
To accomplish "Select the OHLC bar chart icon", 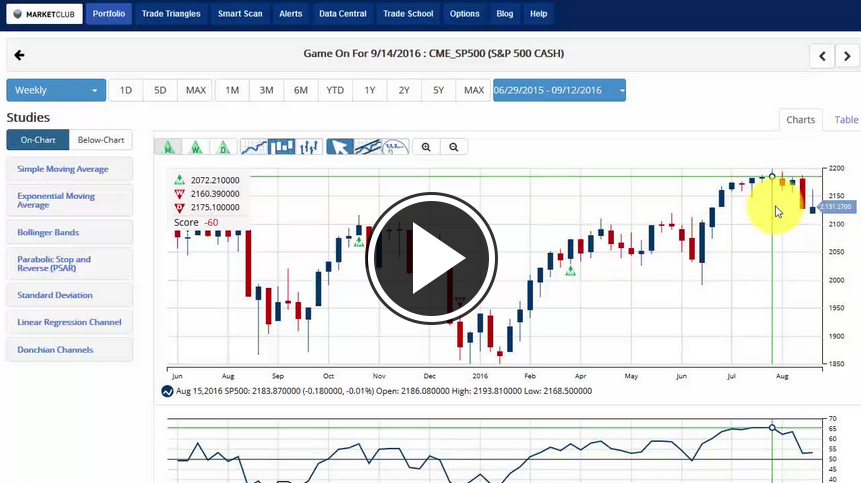I will 310,147.
